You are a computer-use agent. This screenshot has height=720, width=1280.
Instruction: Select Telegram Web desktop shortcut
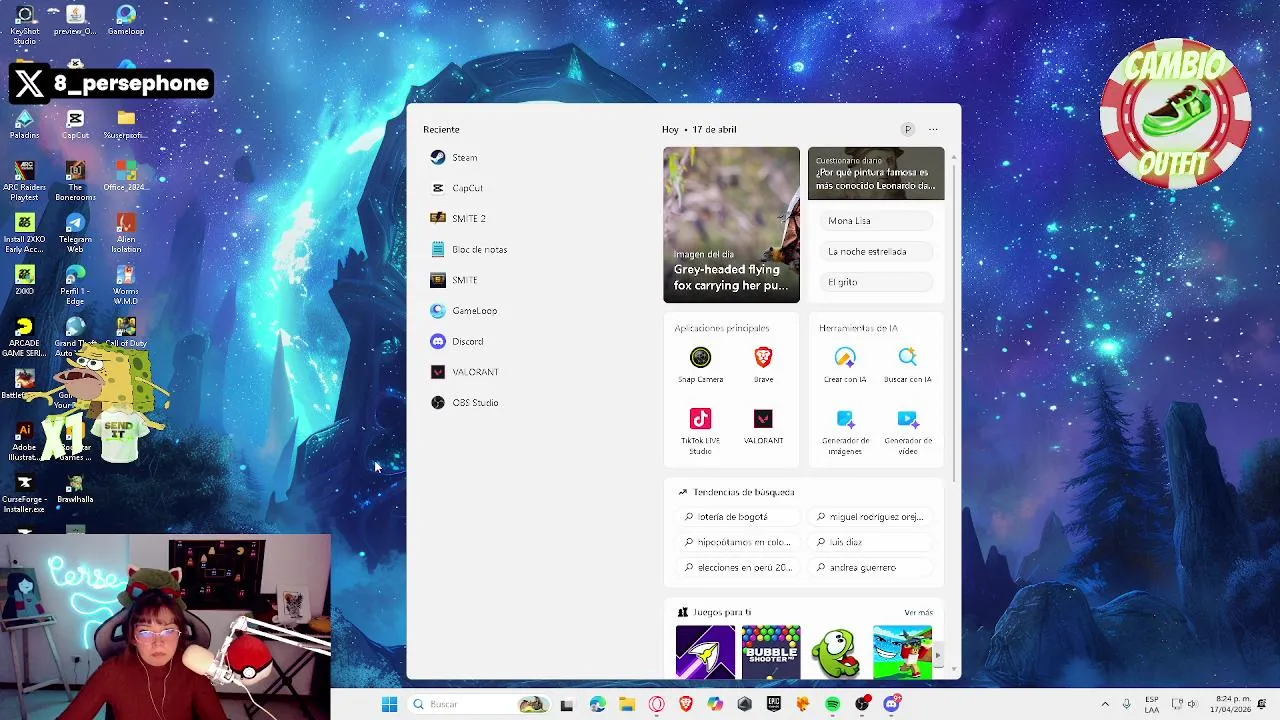pyautogui.click(x=75, y=232)
